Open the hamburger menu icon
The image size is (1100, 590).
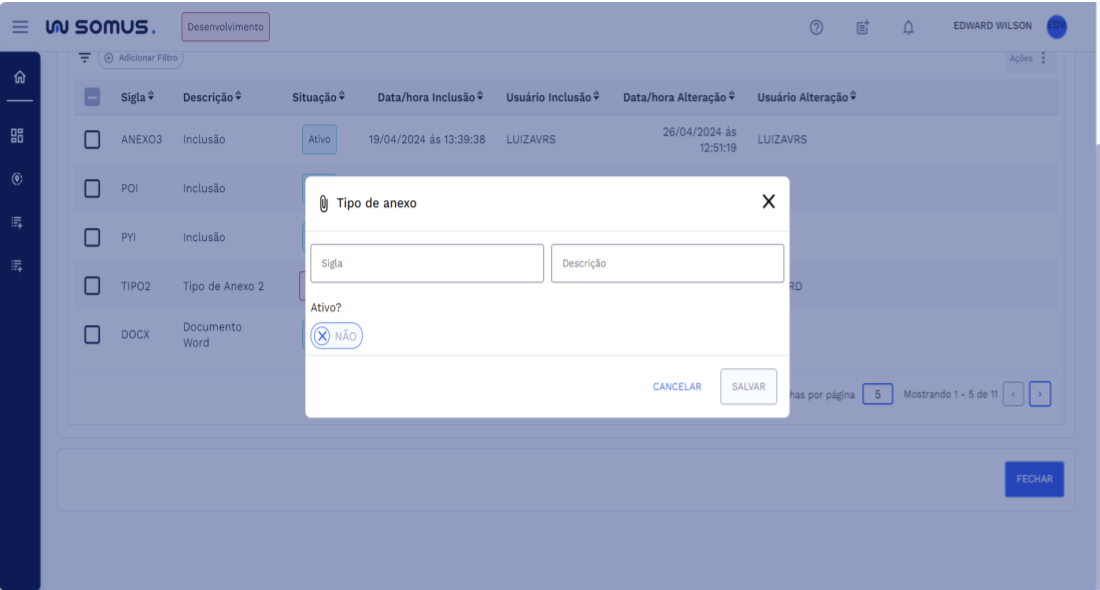point(20,27)
